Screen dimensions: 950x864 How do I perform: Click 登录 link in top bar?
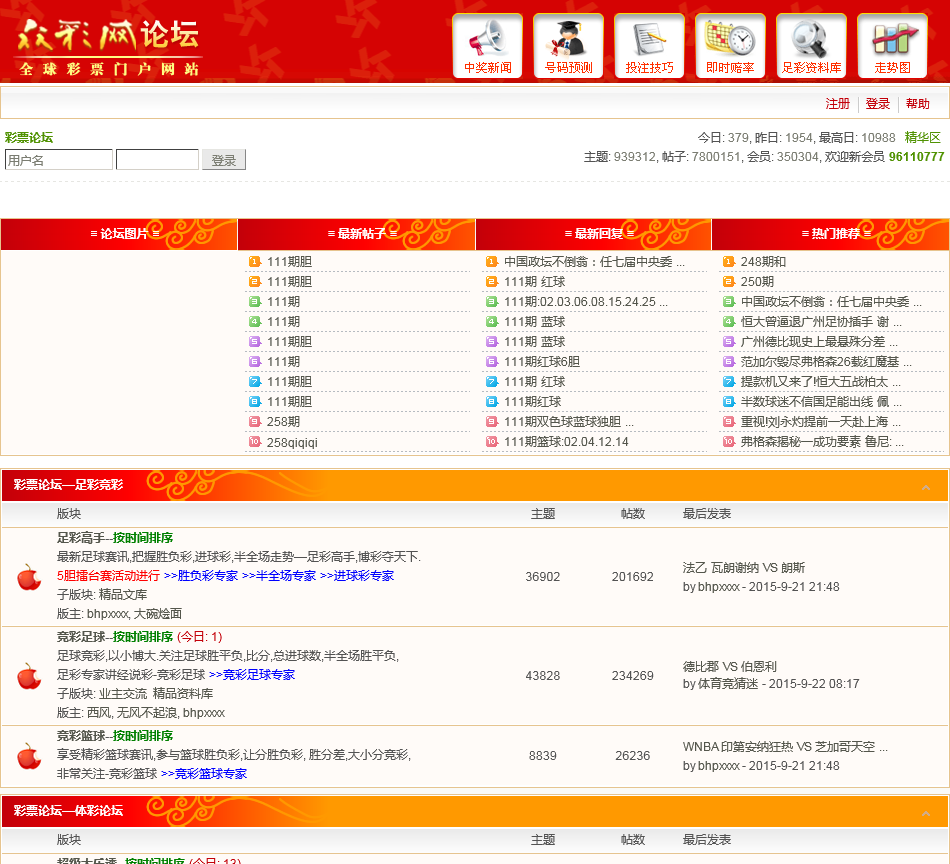(877, 104)
